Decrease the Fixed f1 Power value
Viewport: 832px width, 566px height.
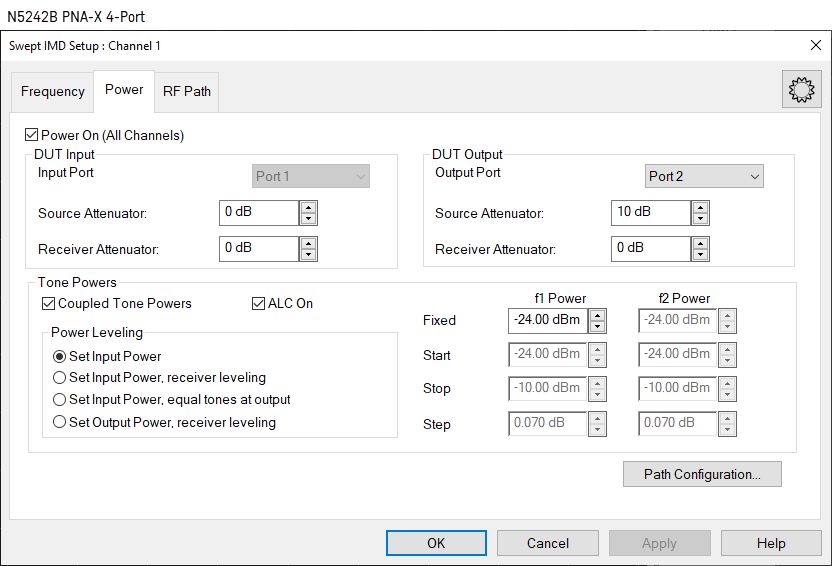[x=597, y=326]
